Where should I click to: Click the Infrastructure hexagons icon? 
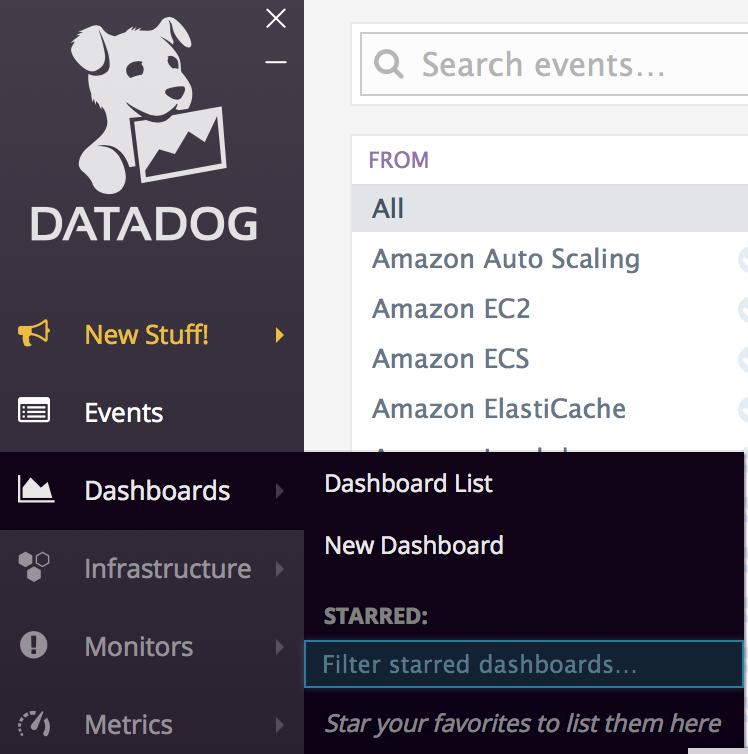pyautogui.click(x=34, y=566)
